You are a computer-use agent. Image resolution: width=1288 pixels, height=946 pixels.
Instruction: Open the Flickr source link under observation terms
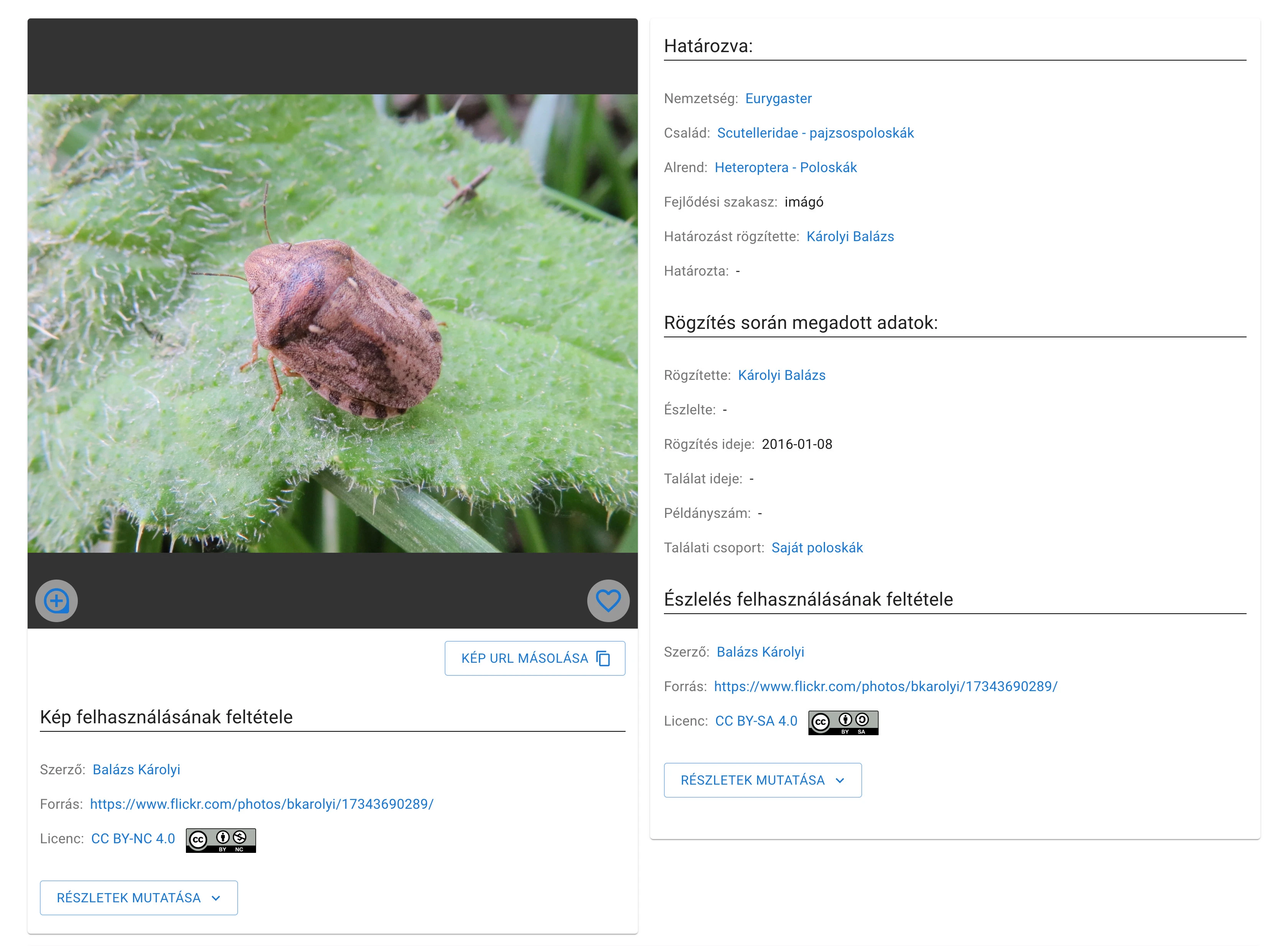[x=885, y=686]
